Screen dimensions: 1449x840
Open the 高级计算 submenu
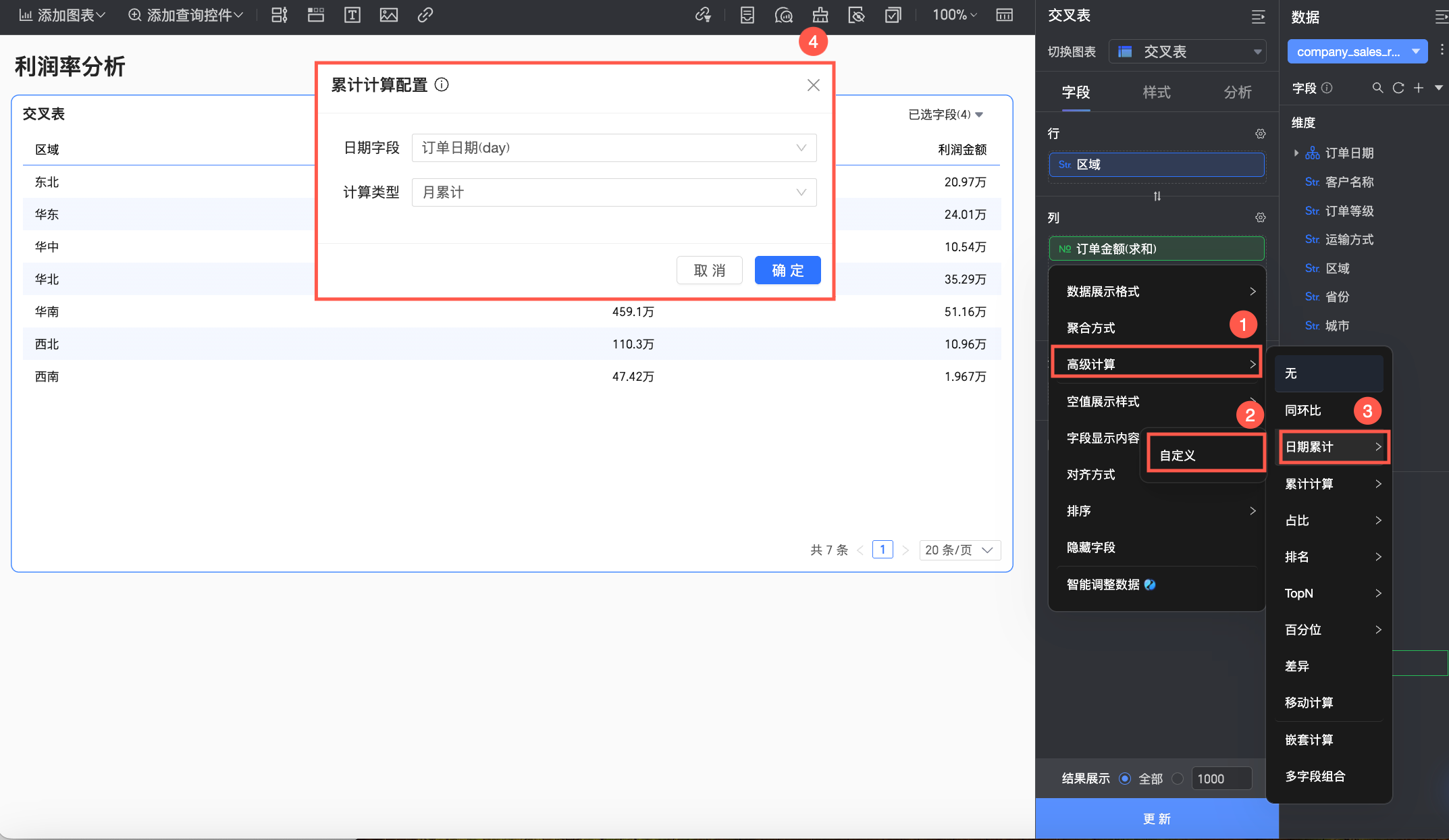point(1157,365)
